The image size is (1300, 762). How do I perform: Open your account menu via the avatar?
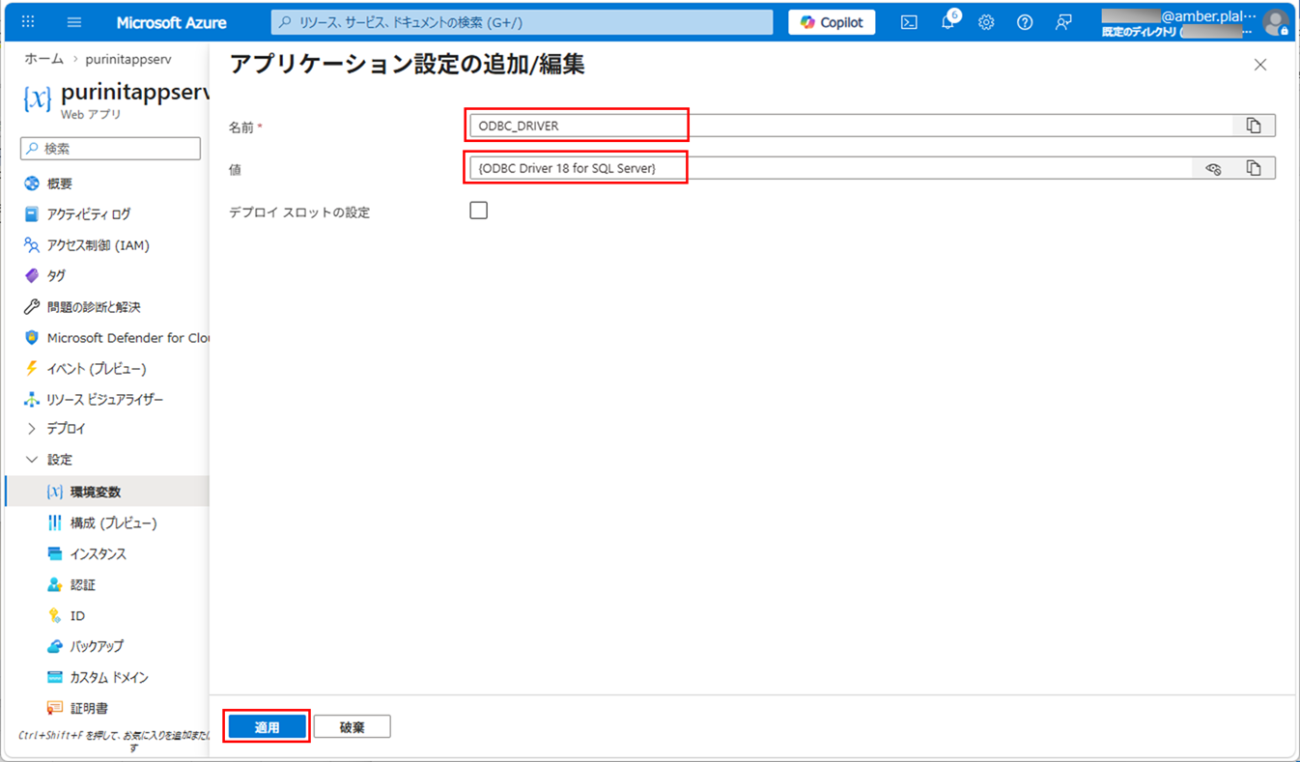[1275, 24]
